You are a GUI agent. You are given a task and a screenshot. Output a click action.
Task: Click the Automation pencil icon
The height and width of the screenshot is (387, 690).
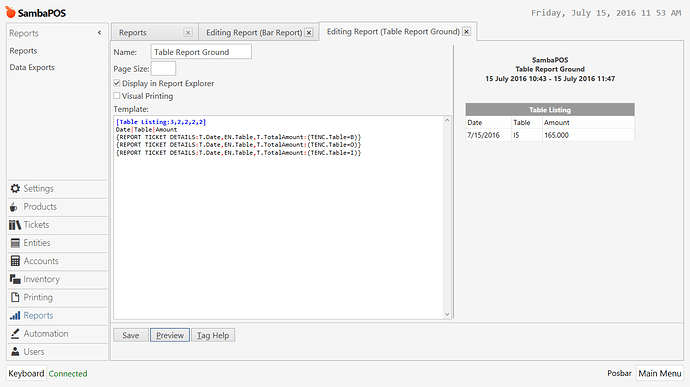click(15, 334)
